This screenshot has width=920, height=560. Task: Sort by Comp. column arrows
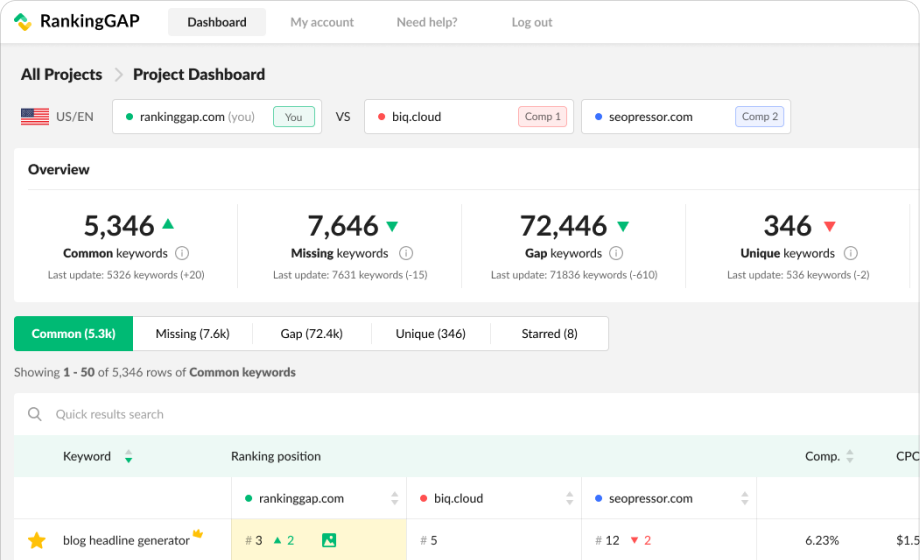pyautogui.click(x=850, y=456)
